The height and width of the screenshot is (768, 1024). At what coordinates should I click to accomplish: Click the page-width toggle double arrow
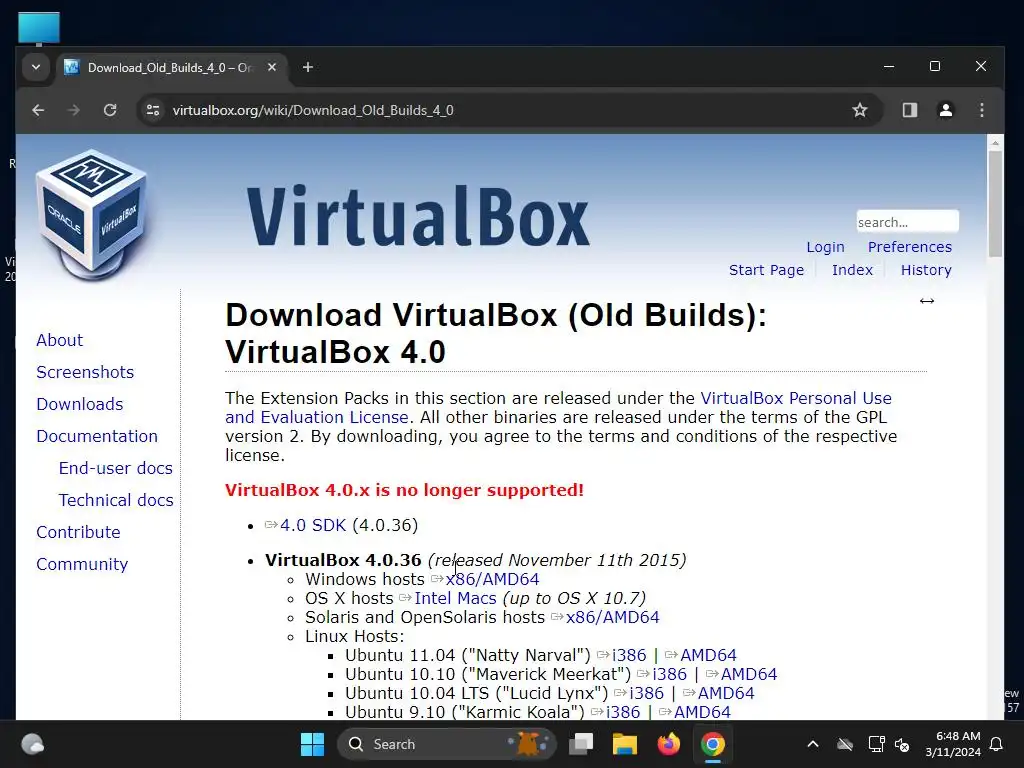(927, 301)
